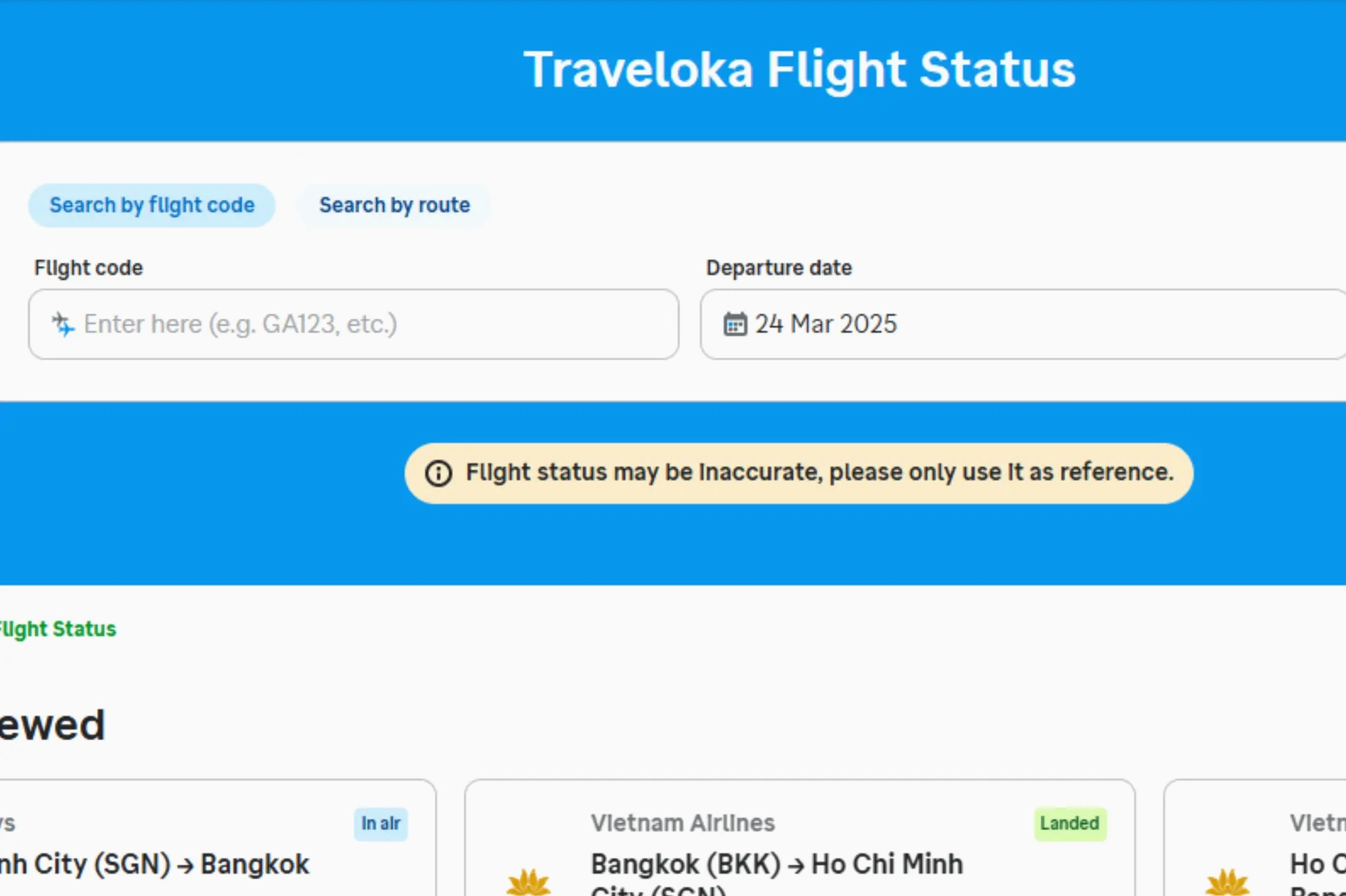This screenshot has width=1346, height=896.
Task: Click the Flight Status breadcrumb link
Action: pos(58,628)
